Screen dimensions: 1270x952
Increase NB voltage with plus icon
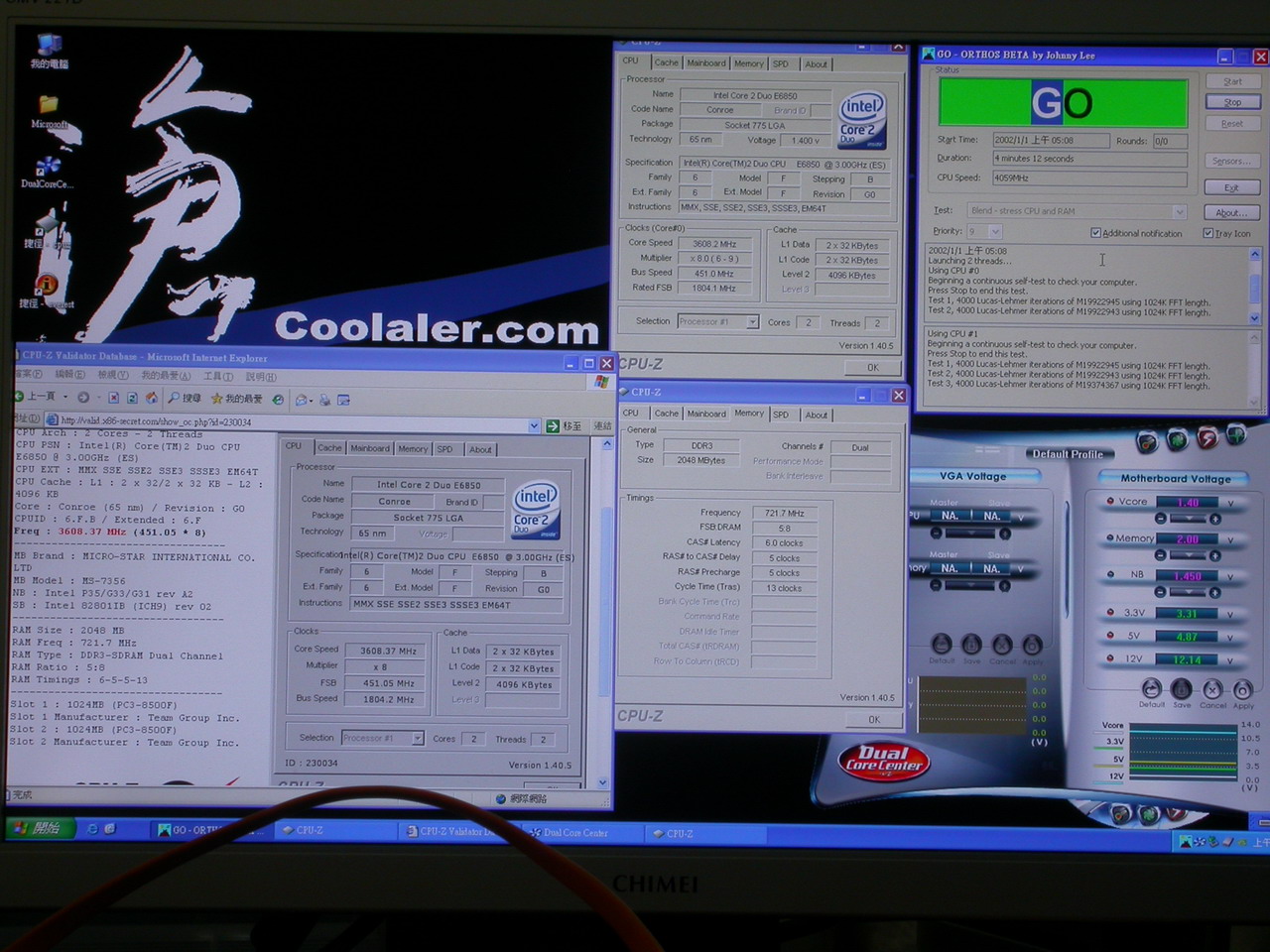(1216, 592)
